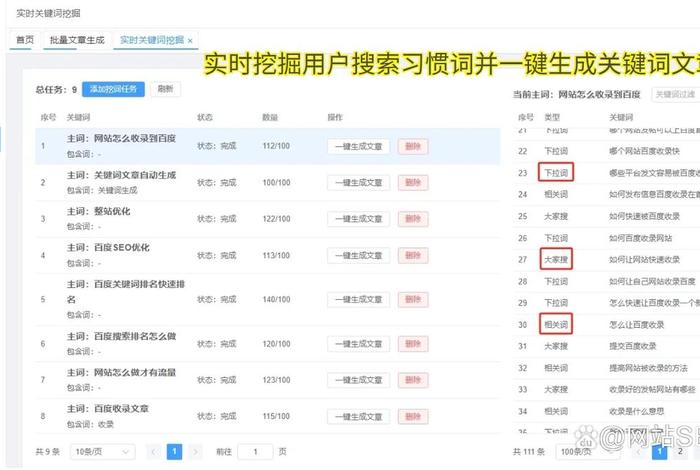
Task: Click the 关键词过滤 input field
Action: click(675, 94)
